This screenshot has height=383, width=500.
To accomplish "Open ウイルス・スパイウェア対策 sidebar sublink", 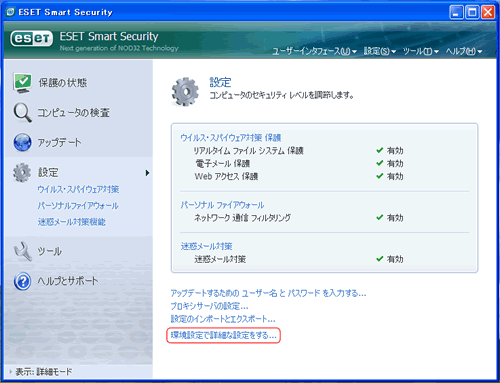I will [x=78, y=189].
